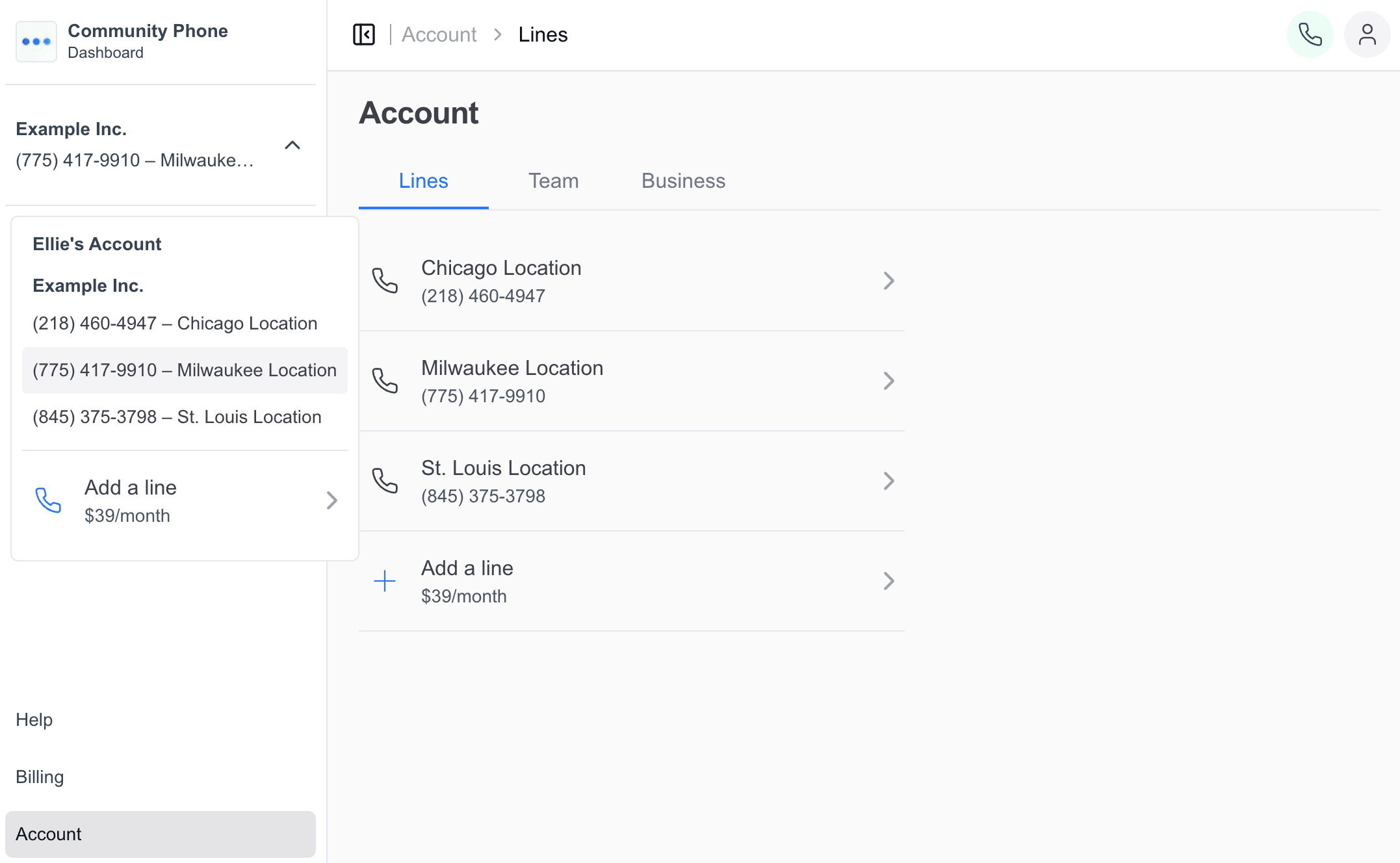Open the user profile icon
This screenshot has width=1400, height=863.
point(1367,34)
